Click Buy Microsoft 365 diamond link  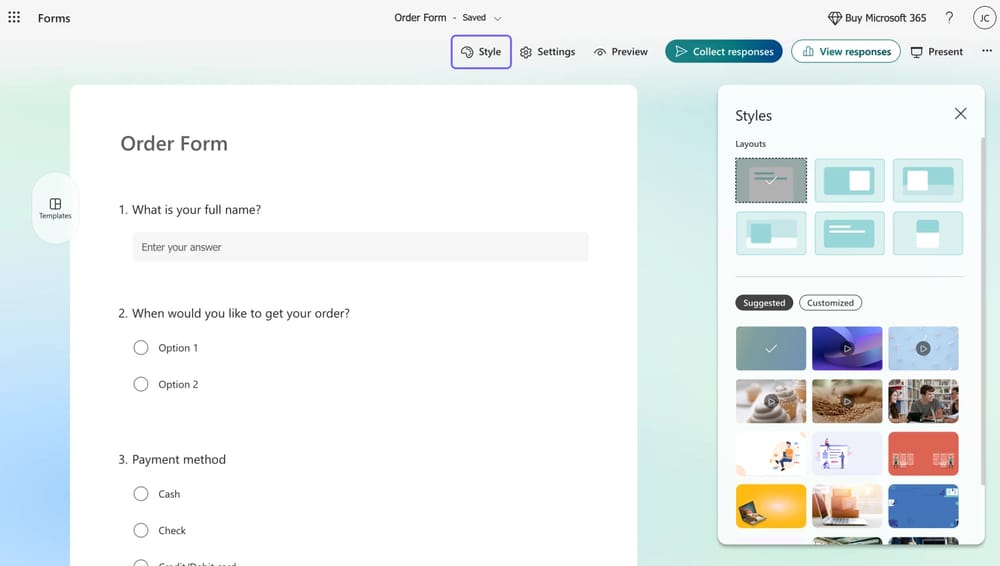point(877,18)
